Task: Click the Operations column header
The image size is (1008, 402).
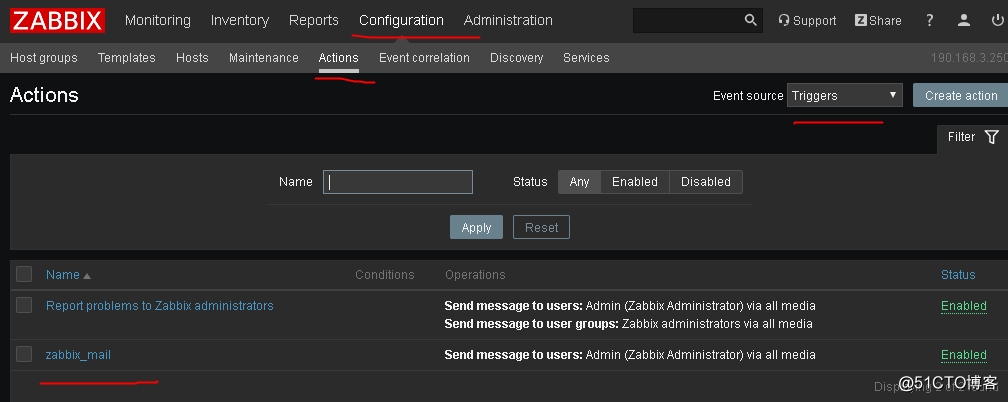Action: point(475,275)
